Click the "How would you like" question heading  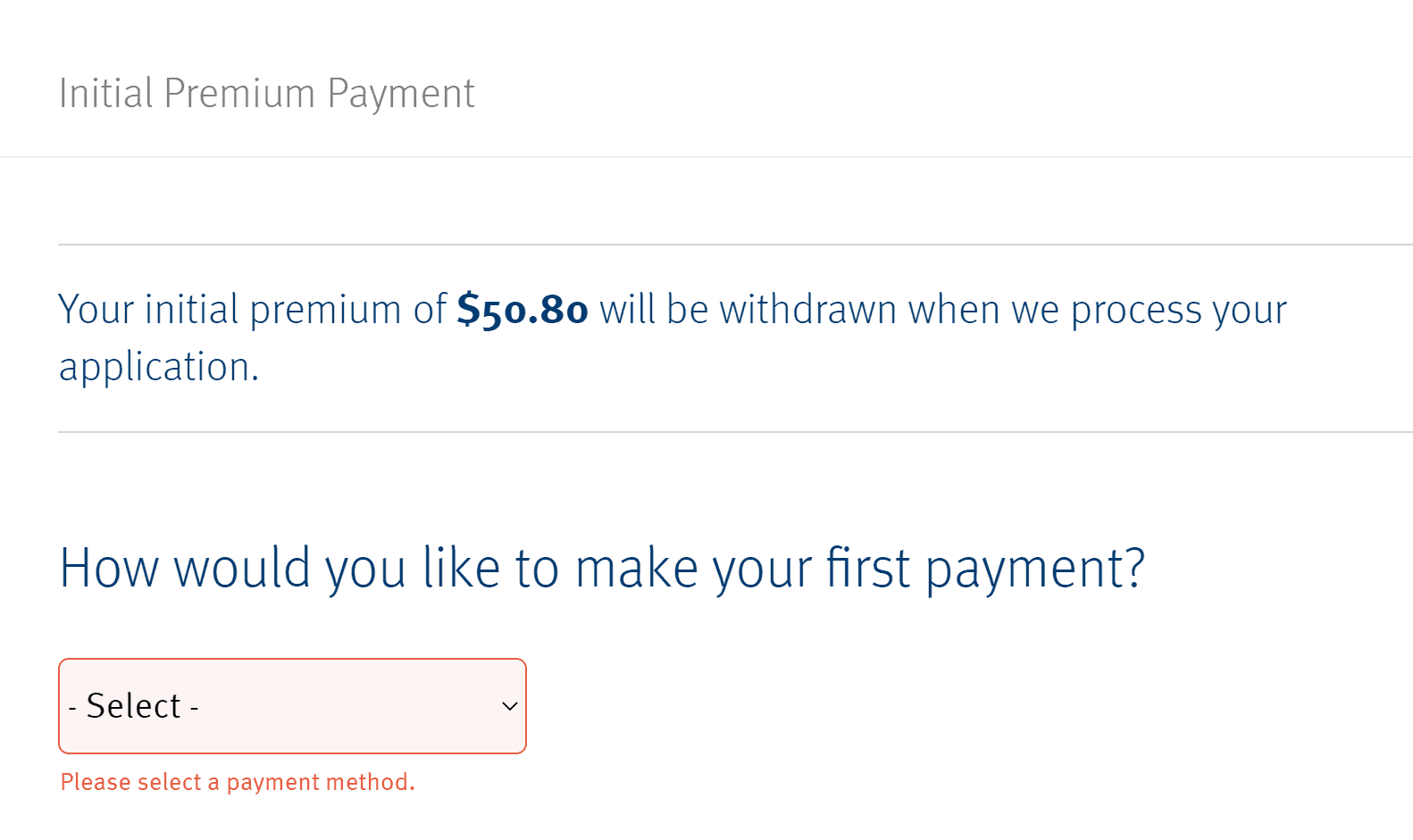[601, 569]
